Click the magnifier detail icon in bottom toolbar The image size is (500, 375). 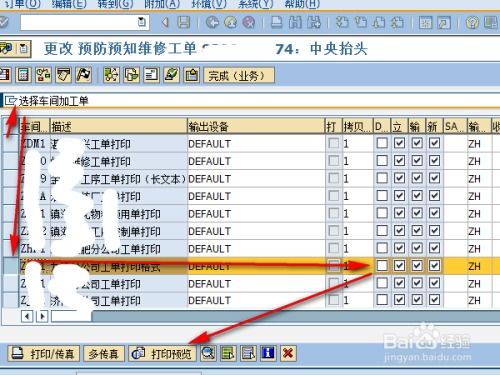point(208,353)
